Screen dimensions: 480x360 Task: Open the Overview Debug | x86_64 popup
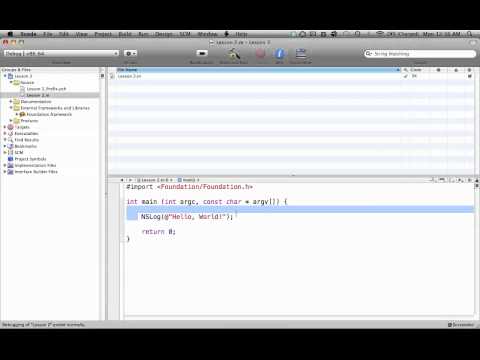click(x=61, y=53)
